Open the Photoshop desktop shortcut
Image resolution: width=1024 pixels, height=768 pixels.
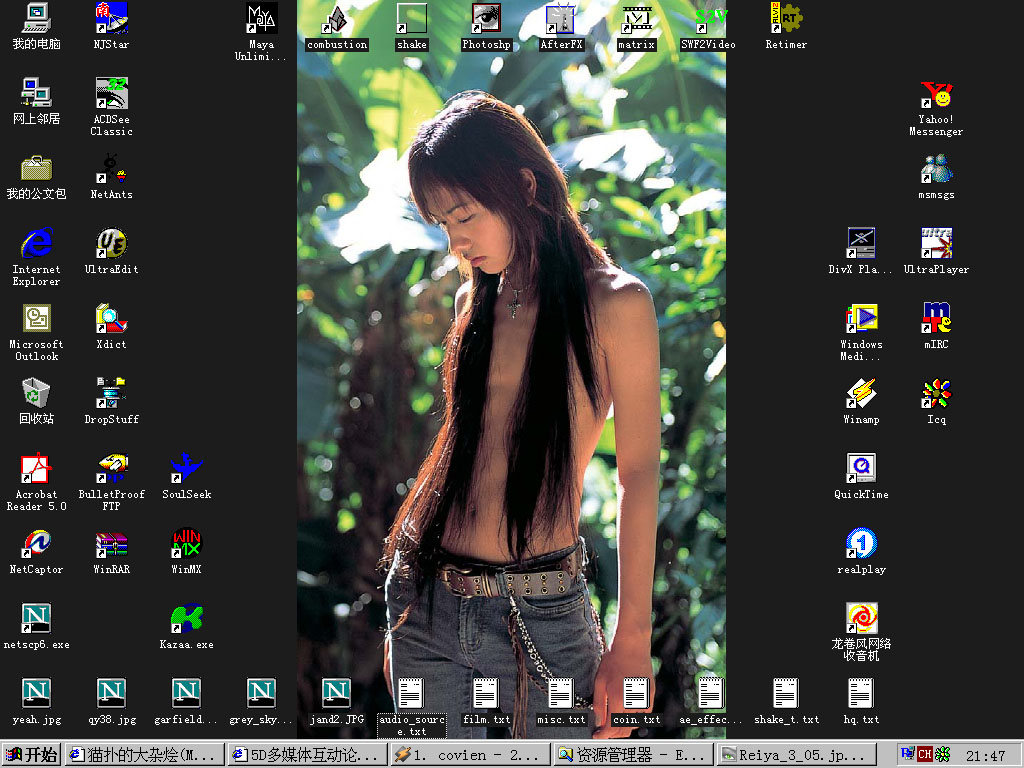pos(486,19)
